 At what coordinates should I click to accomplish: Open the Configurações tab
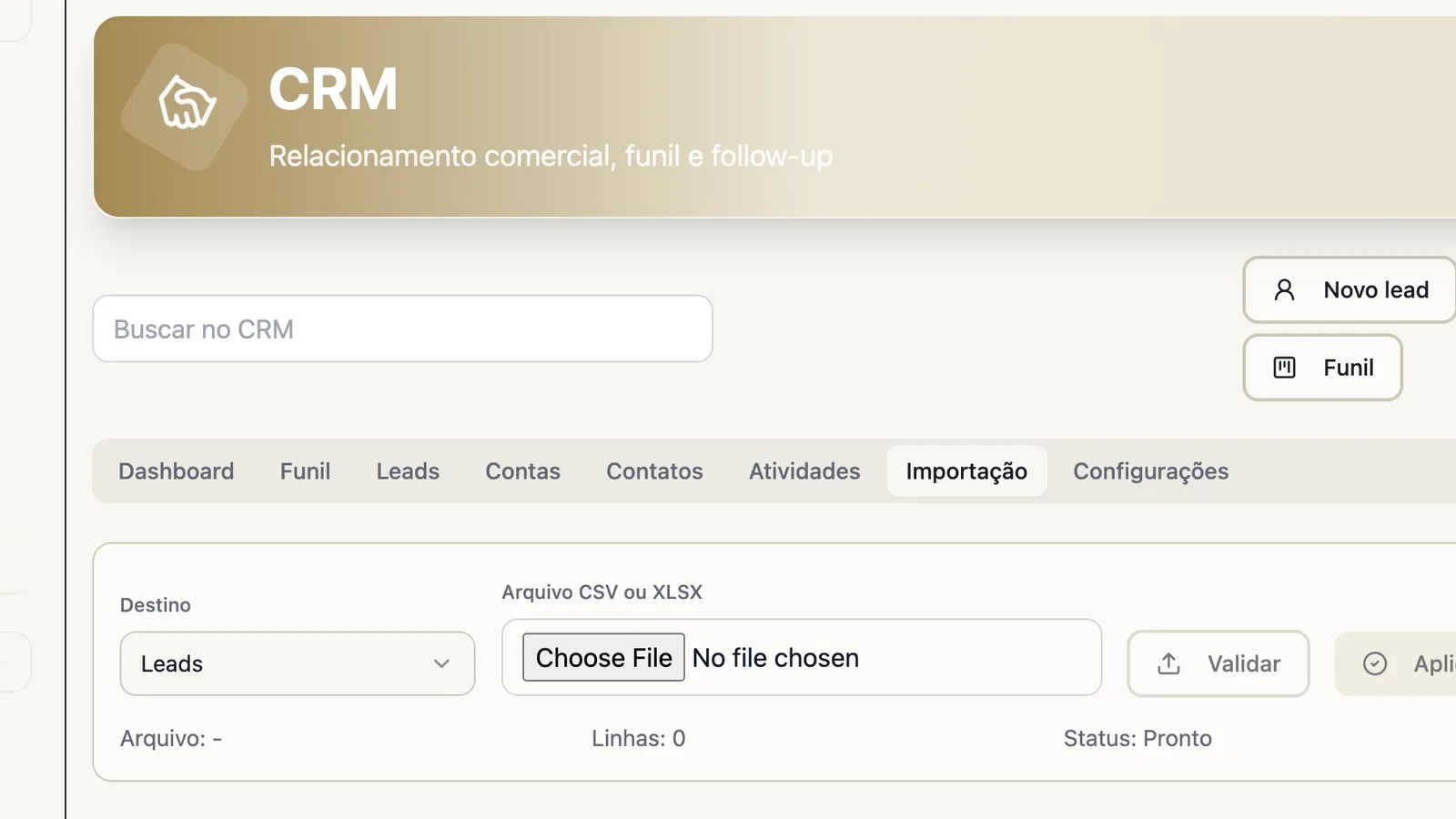pyautogui.click(x=1150, y=471)
